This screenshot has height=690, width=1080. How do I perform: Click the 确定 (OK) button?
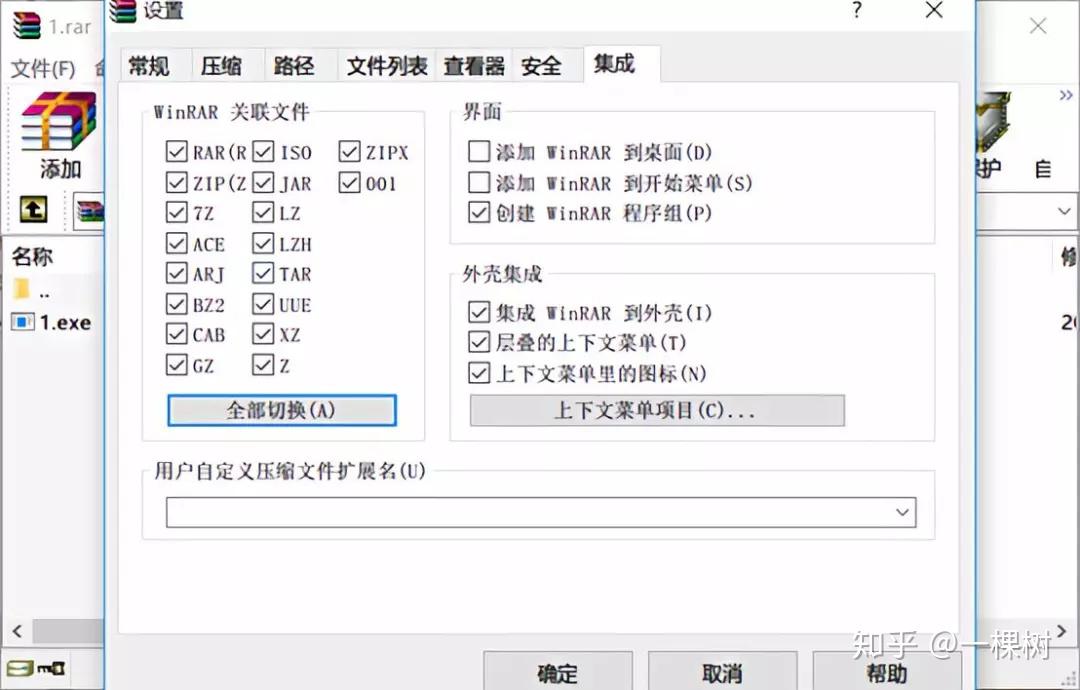point(557,671)
